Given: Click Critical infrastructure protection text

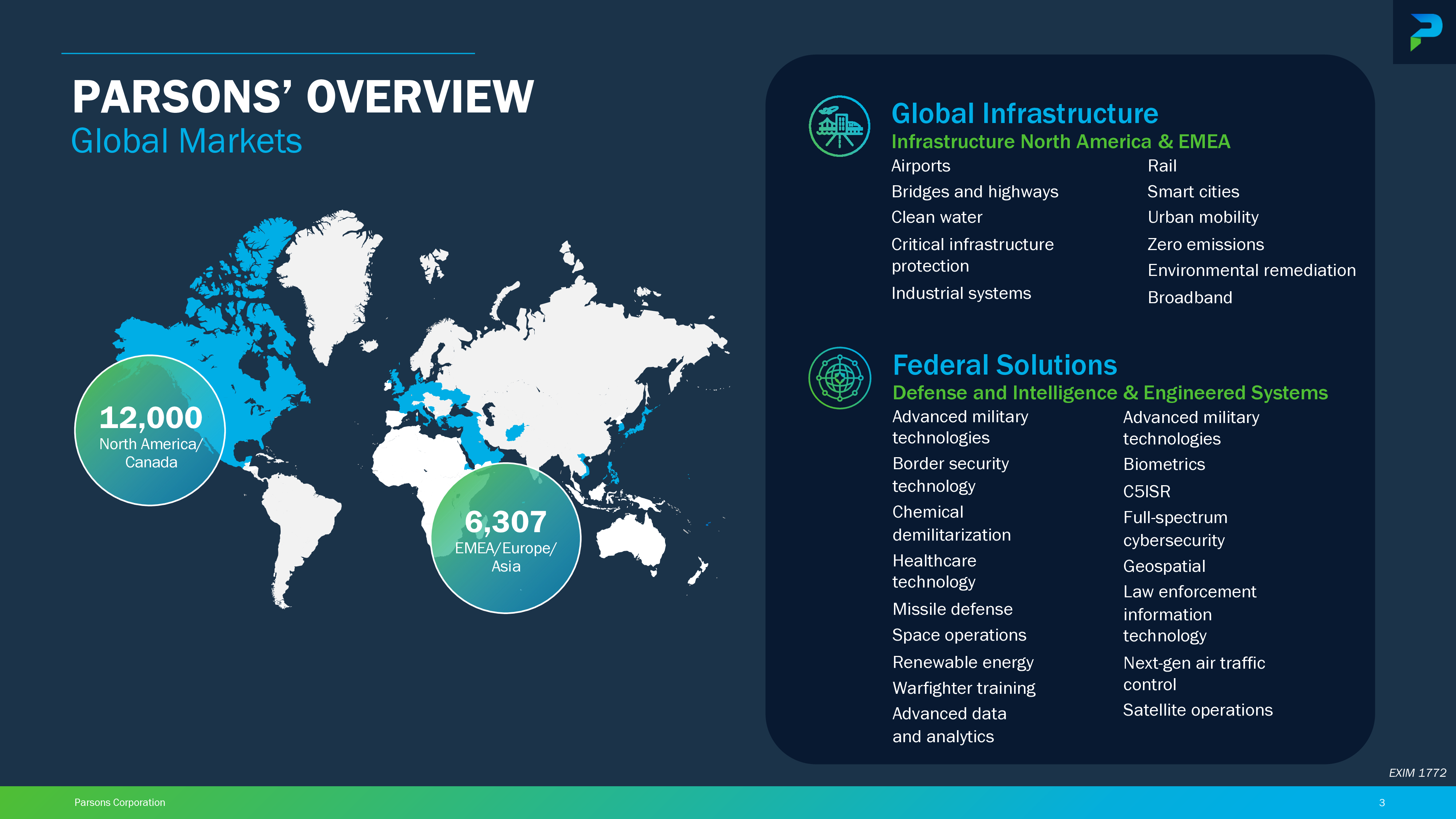Looking at the screenshot, I should 972,255.
